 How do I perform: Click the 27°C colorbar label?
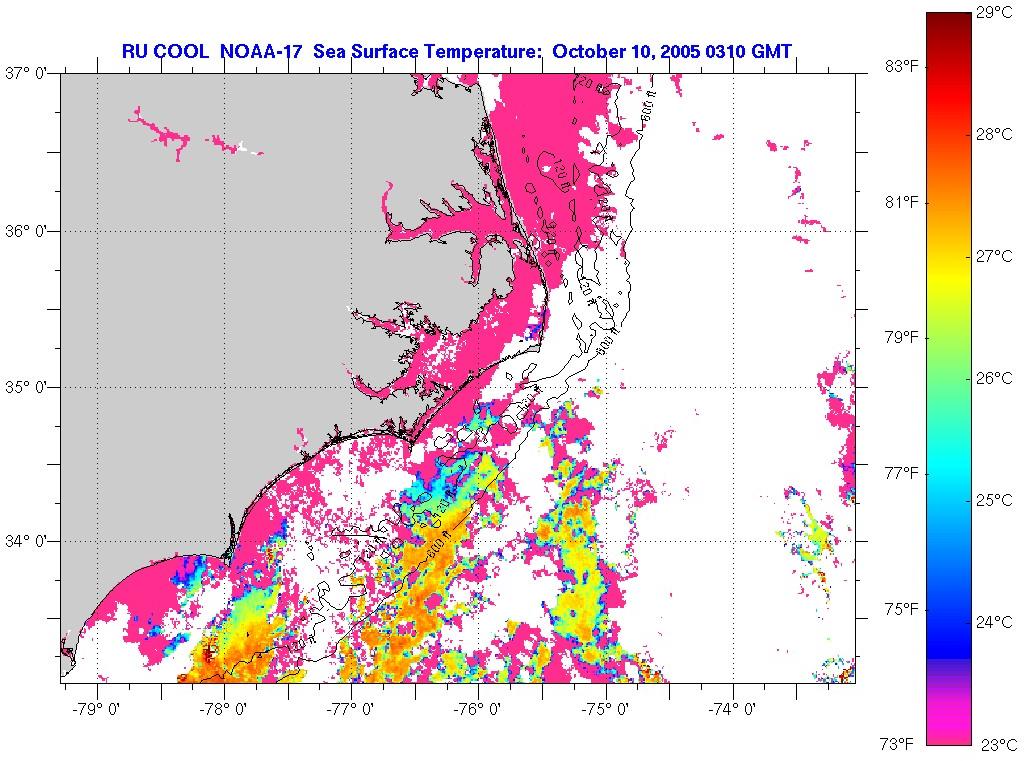[995, 256]
